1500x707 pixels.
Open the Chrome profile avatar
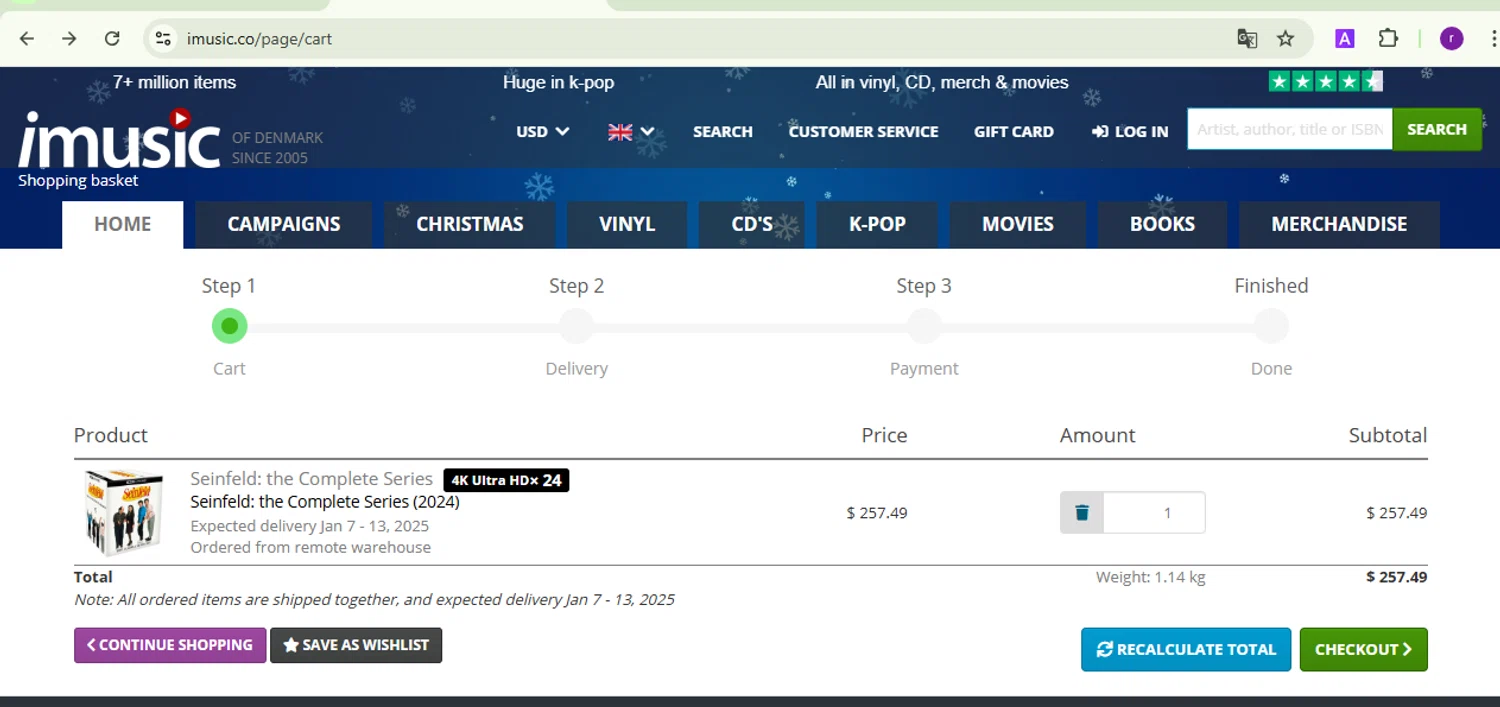(1452, 39)
